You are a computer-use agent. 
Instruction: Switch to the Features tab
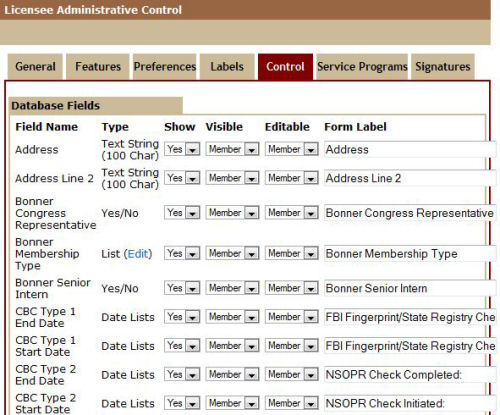(x=98, y=67)
